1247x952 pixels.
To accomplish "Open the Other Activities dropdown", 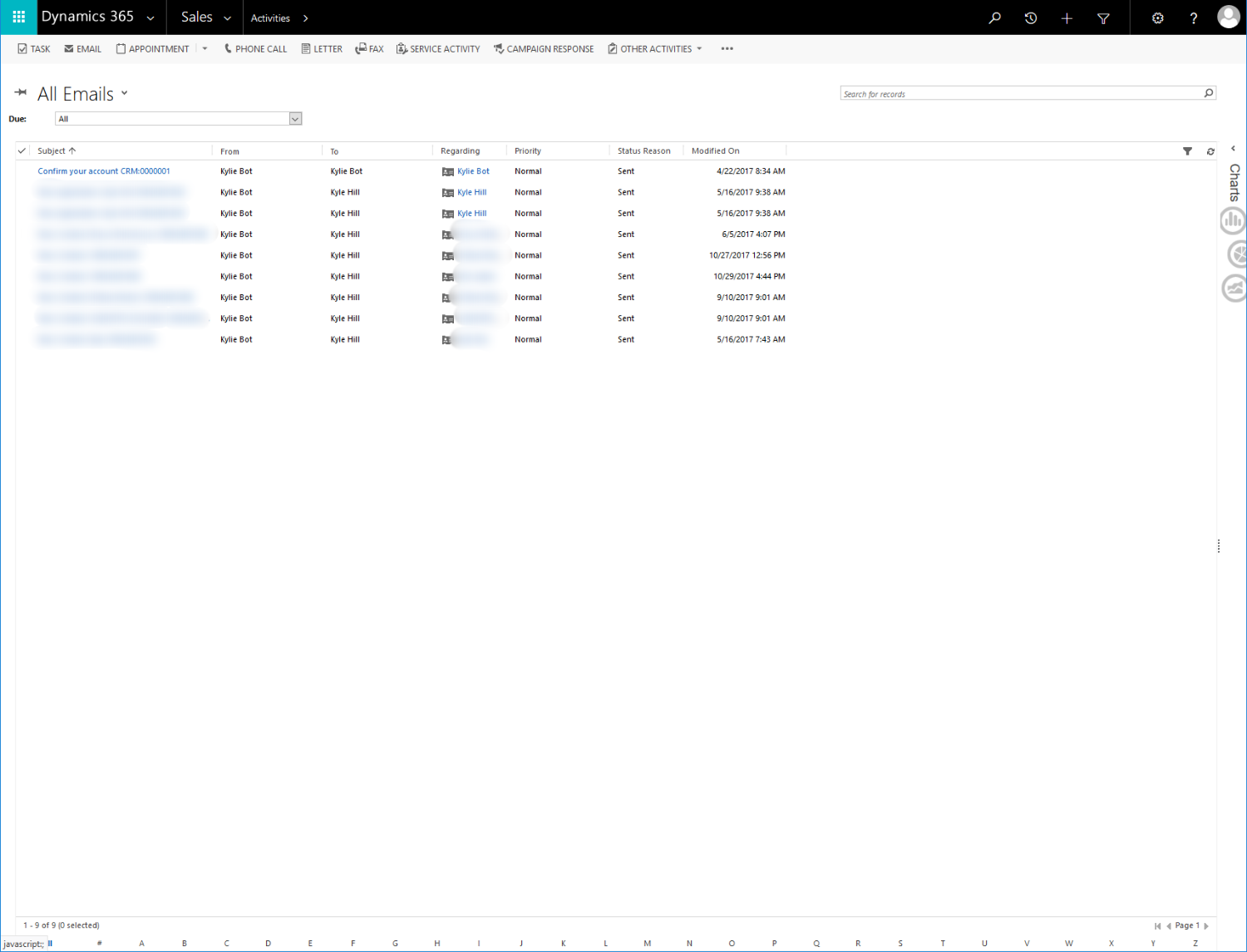I will (x=655, y=49).
